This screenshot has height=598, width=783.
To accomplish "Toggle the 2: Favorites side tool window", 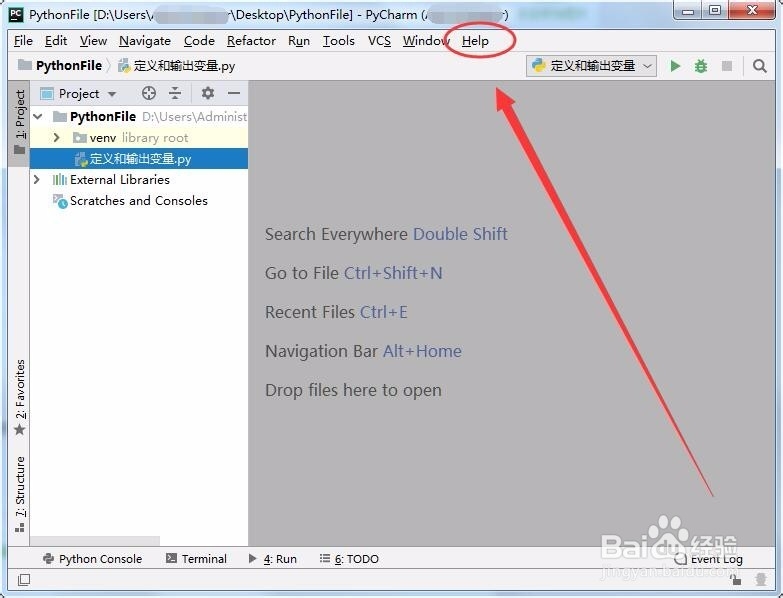I will pyautogui.click(x=19, y=397).
